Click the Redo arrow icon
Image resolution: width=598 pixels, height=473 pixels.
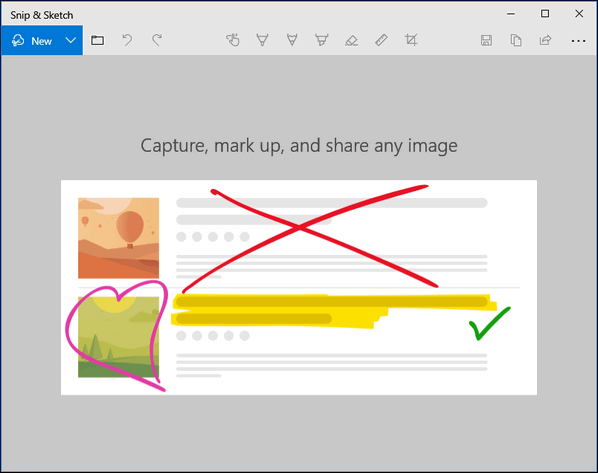click(157, 40)
